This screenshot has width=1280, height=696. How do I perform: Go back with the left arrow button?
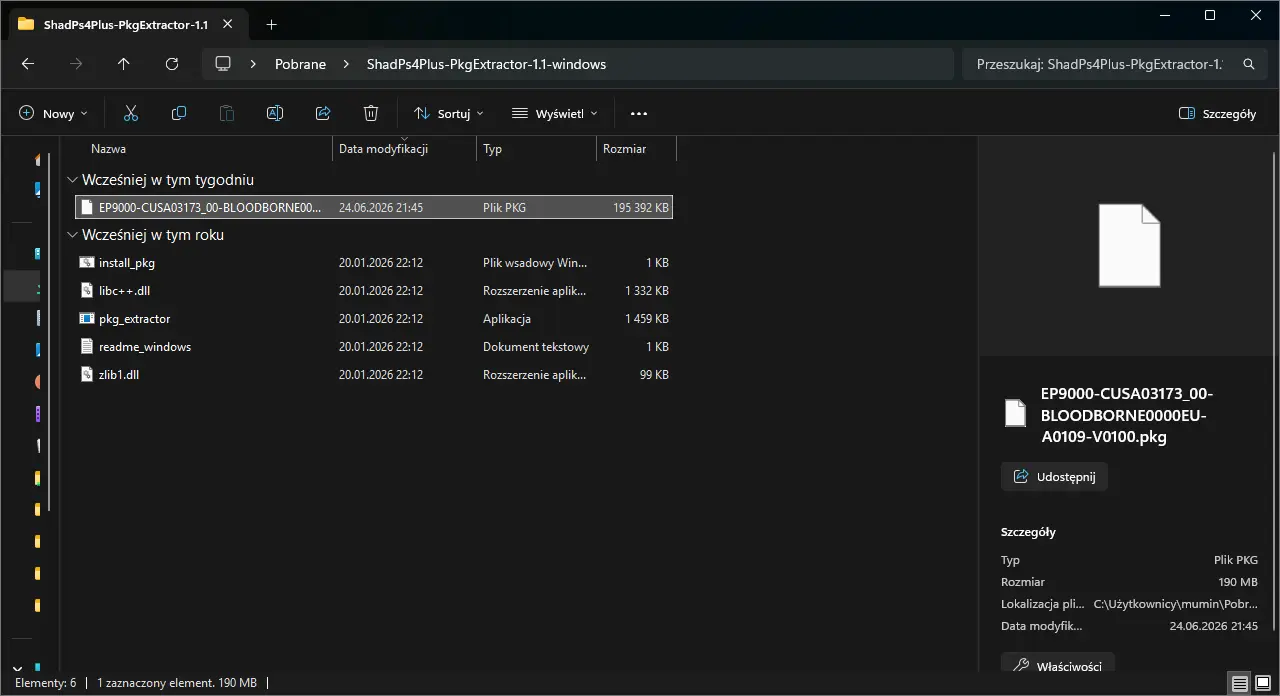pos(28,64)
